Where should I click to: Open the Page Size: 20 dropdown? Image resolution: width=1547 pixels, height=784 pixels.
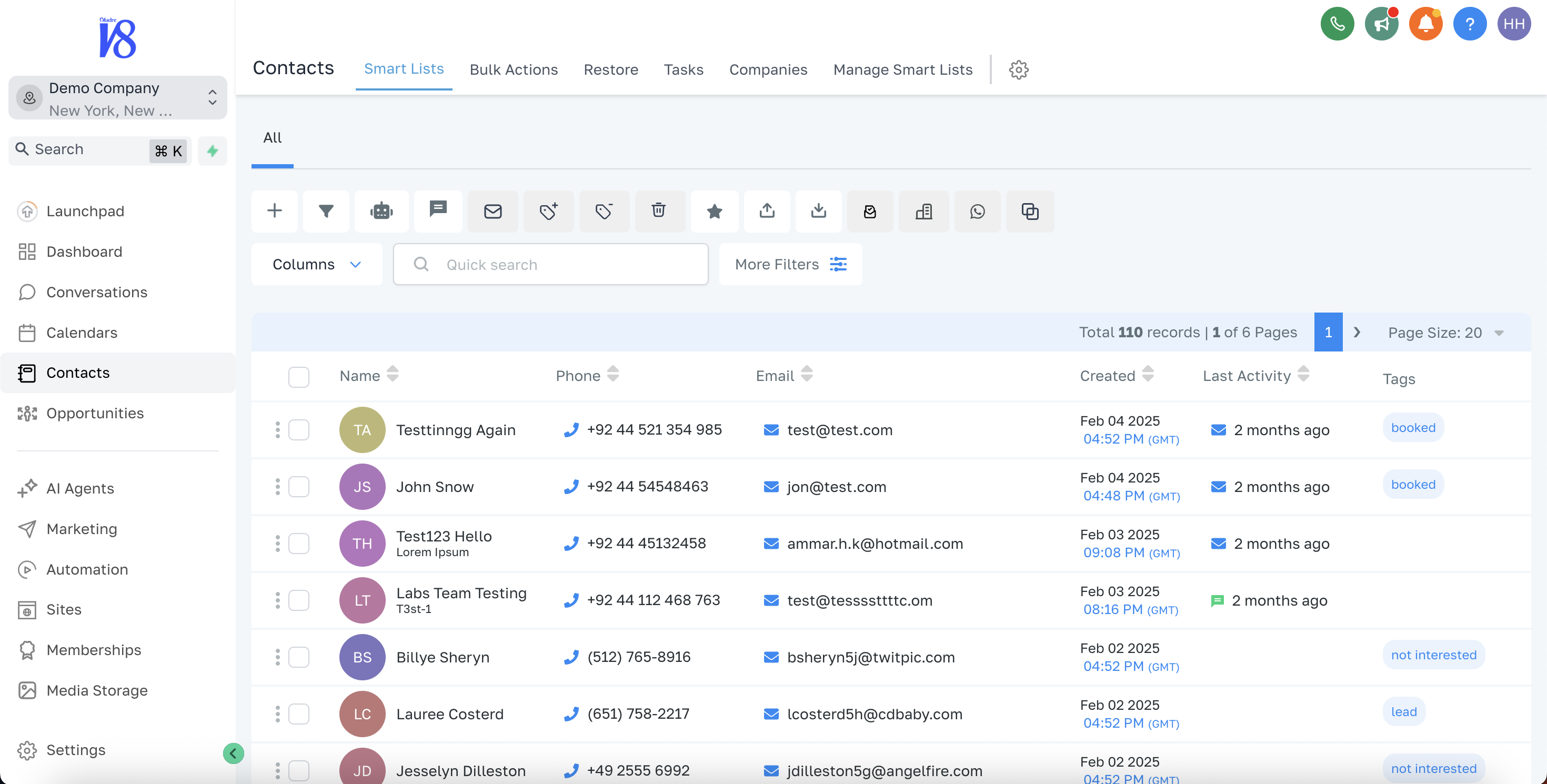(x=1445, y=333)
